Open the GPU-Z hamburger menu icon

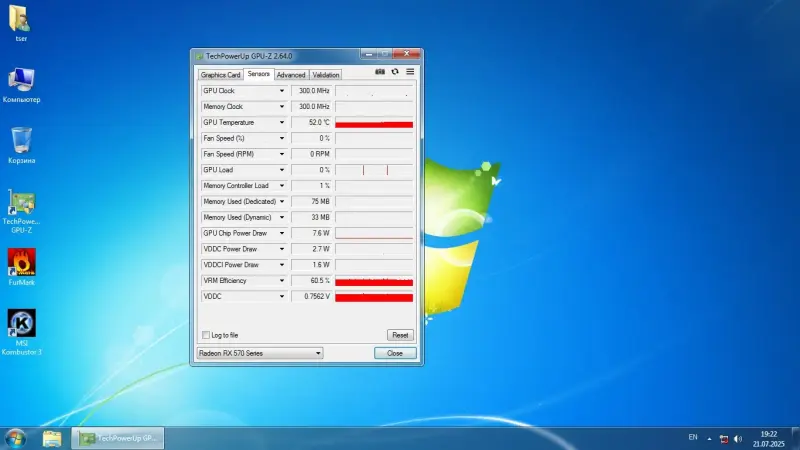[410, 72]
